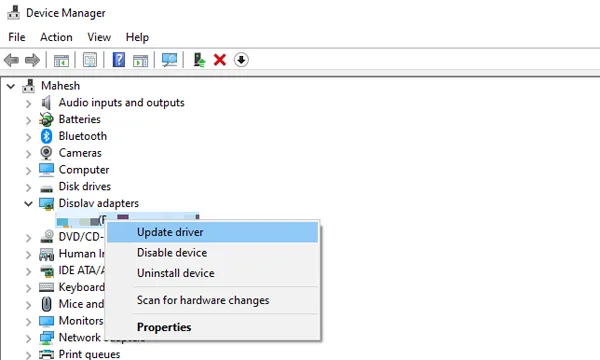Click the Scan for hardware changes monitor icon
Image resolution: width=600 pixels, height=360 pixels.
click(x=169, y=60)
